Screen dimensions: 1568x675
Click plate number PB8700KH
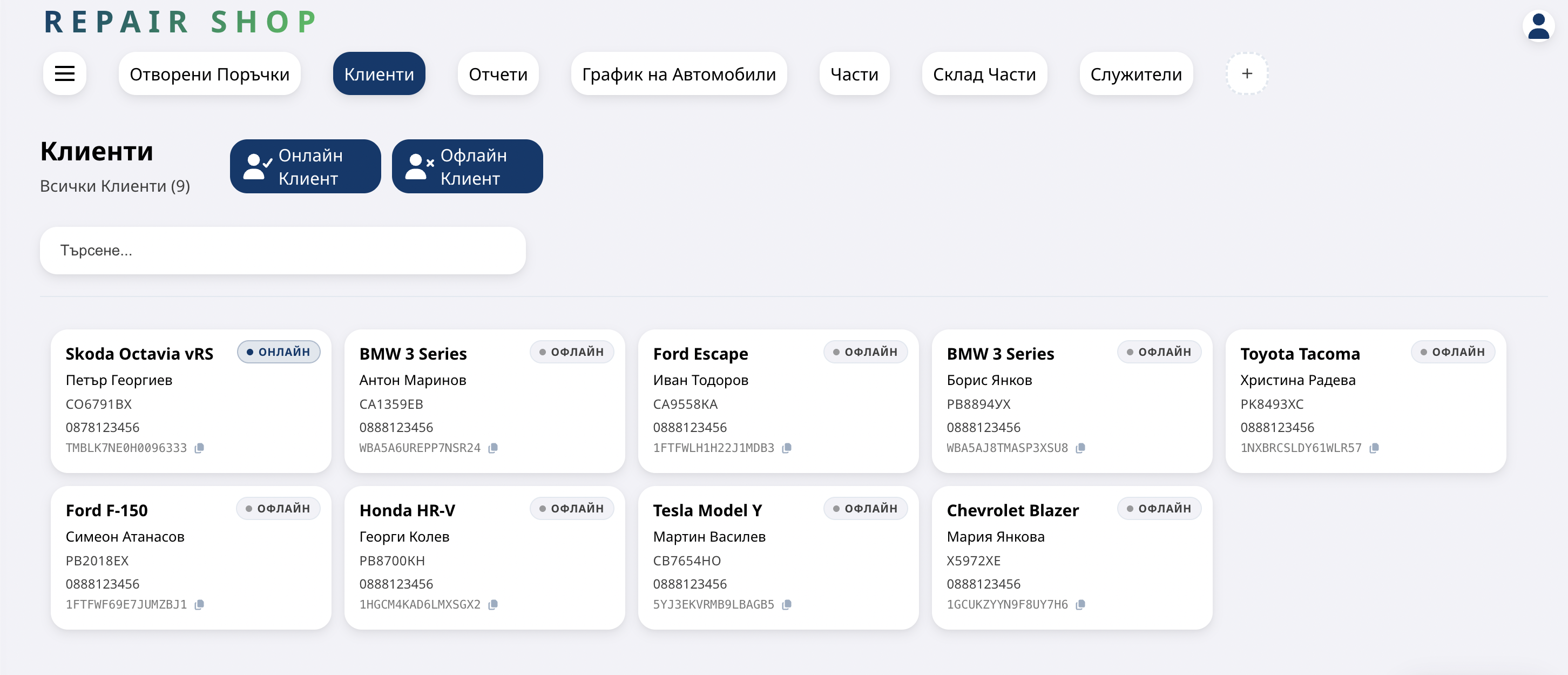click(x=392, y=561)
